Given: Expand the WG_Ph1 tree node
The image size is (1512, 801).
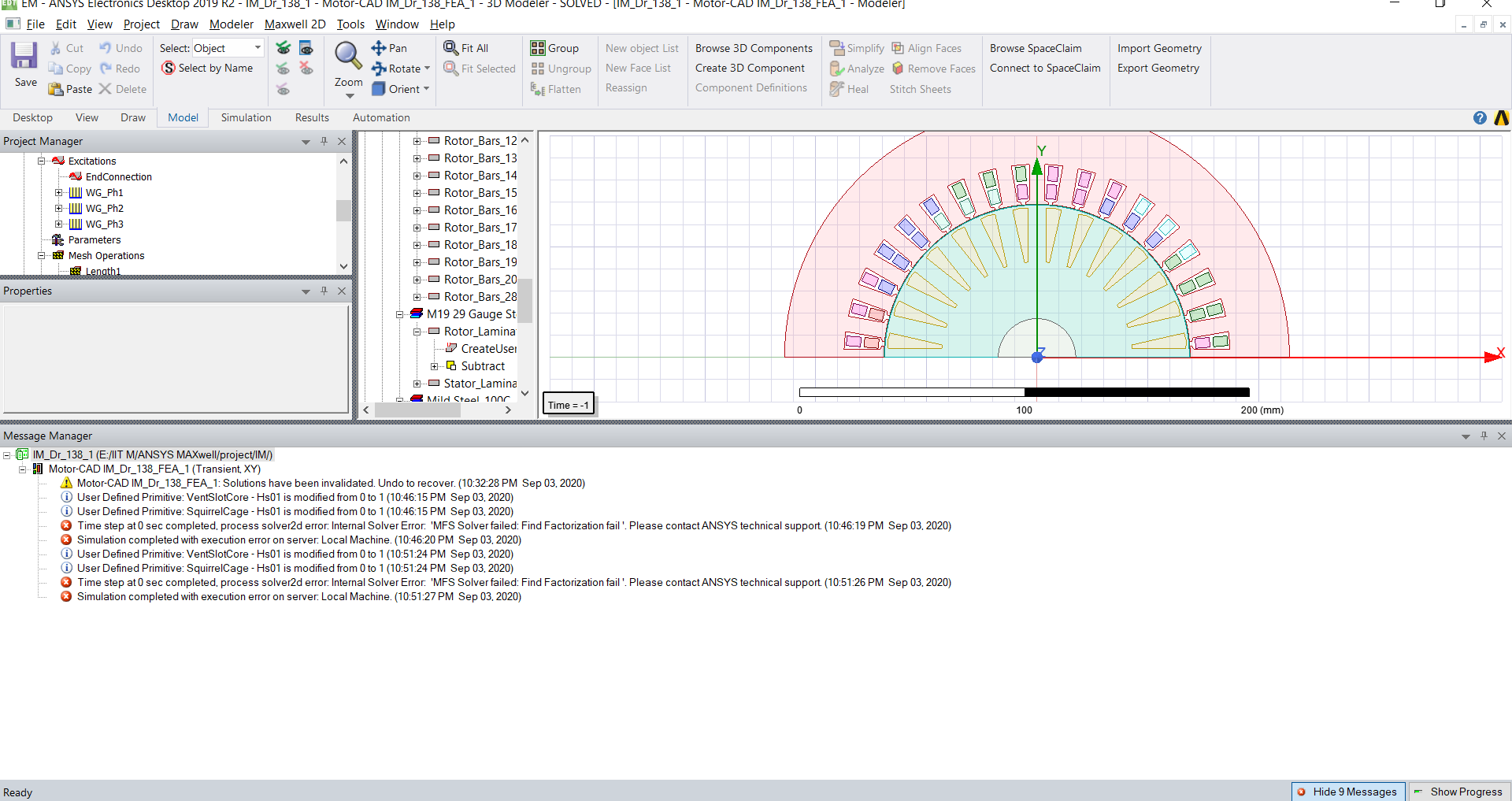Looking at the screenshot, I should (x=58, y=192).
